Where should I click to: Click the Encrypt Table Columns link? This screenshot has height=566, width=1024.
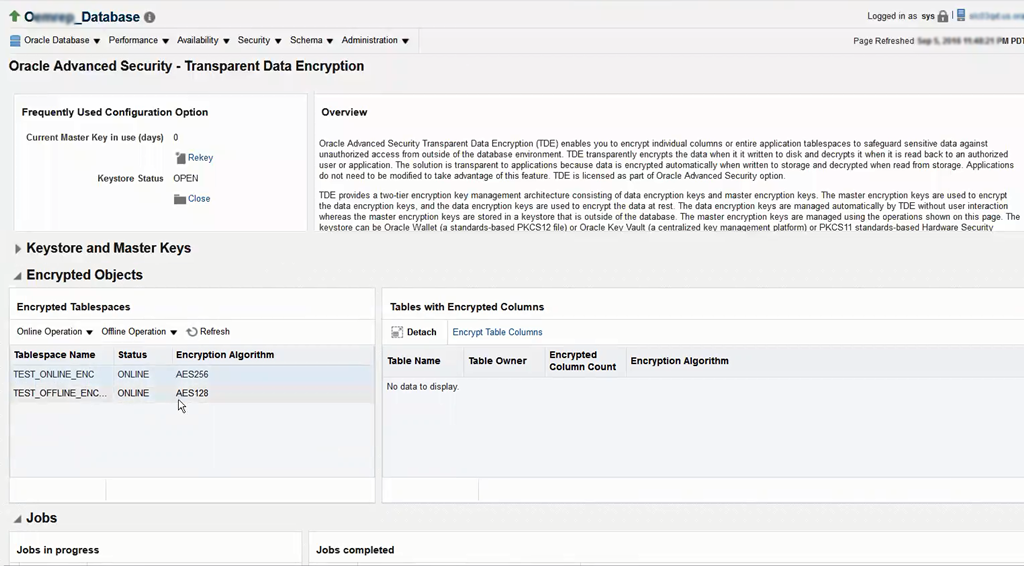click(x=497, y=332)
